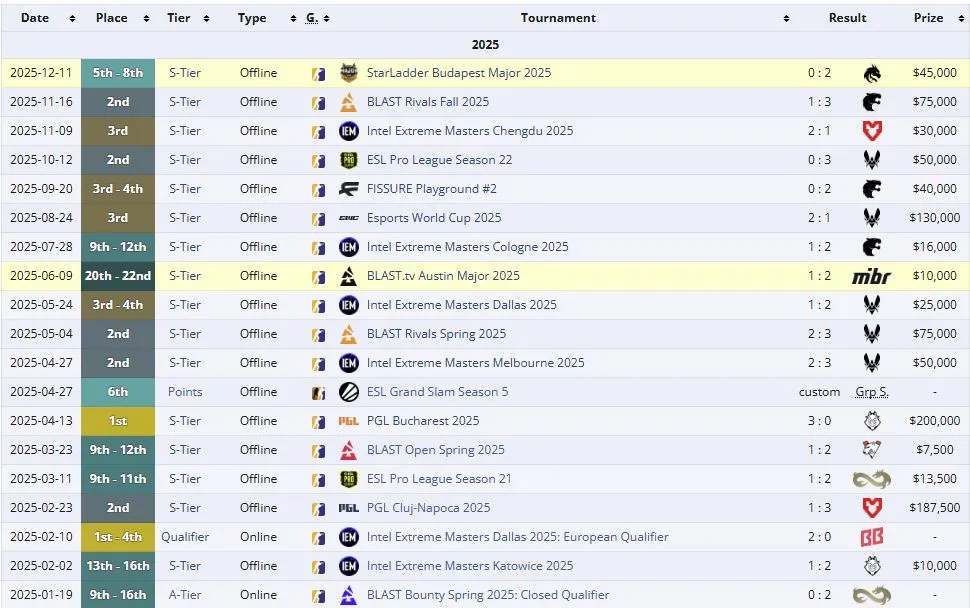Click the BLAST Open Spring 2025 logo

pos(349,450)
